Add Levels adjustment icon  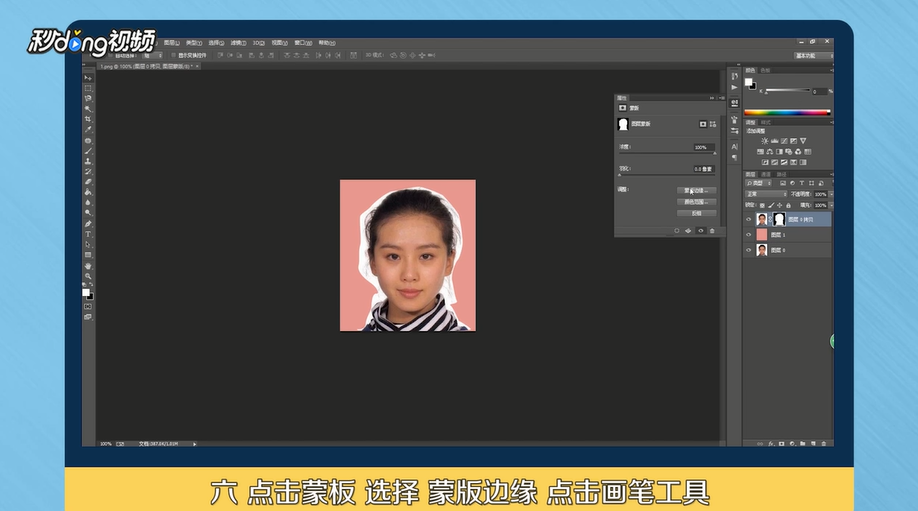(775, 141)
